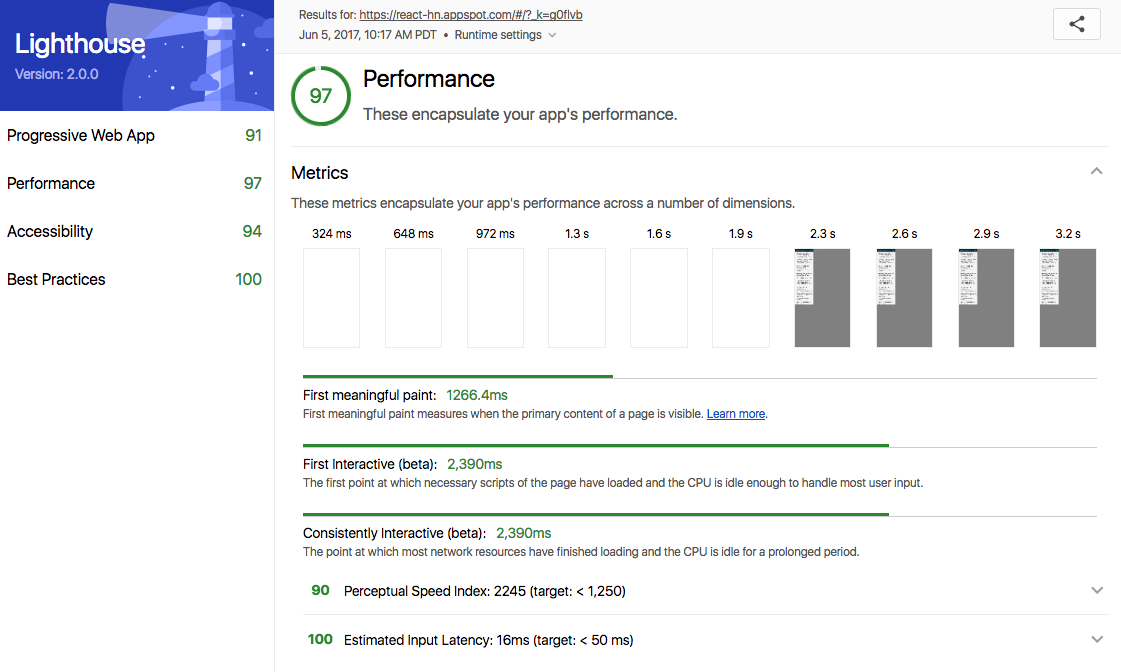Click the 1.3 s filmstrip frame

pyautogui.click(x=576, y=298)
